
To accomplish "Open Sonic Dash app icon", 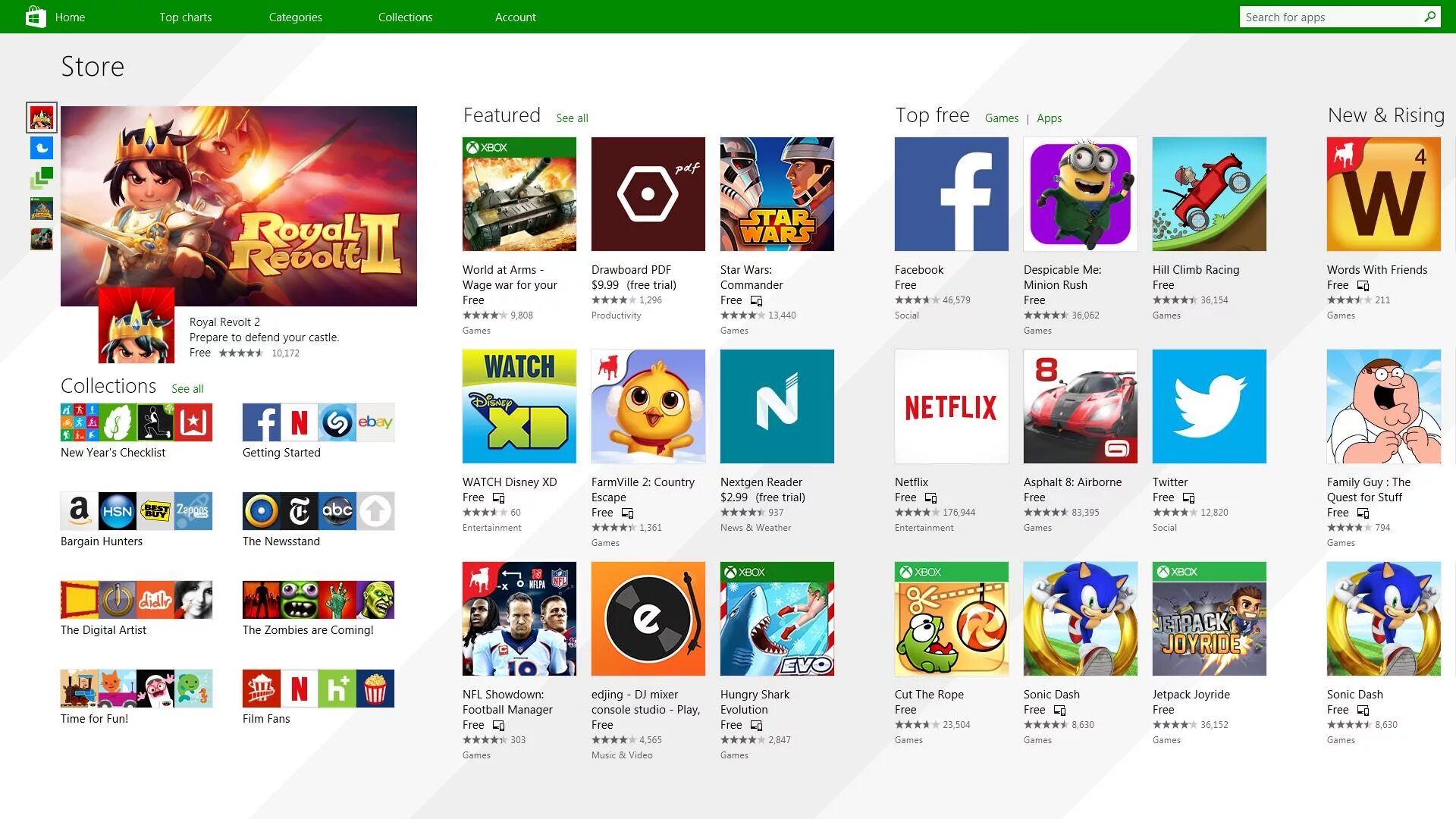I will 1080,618.
